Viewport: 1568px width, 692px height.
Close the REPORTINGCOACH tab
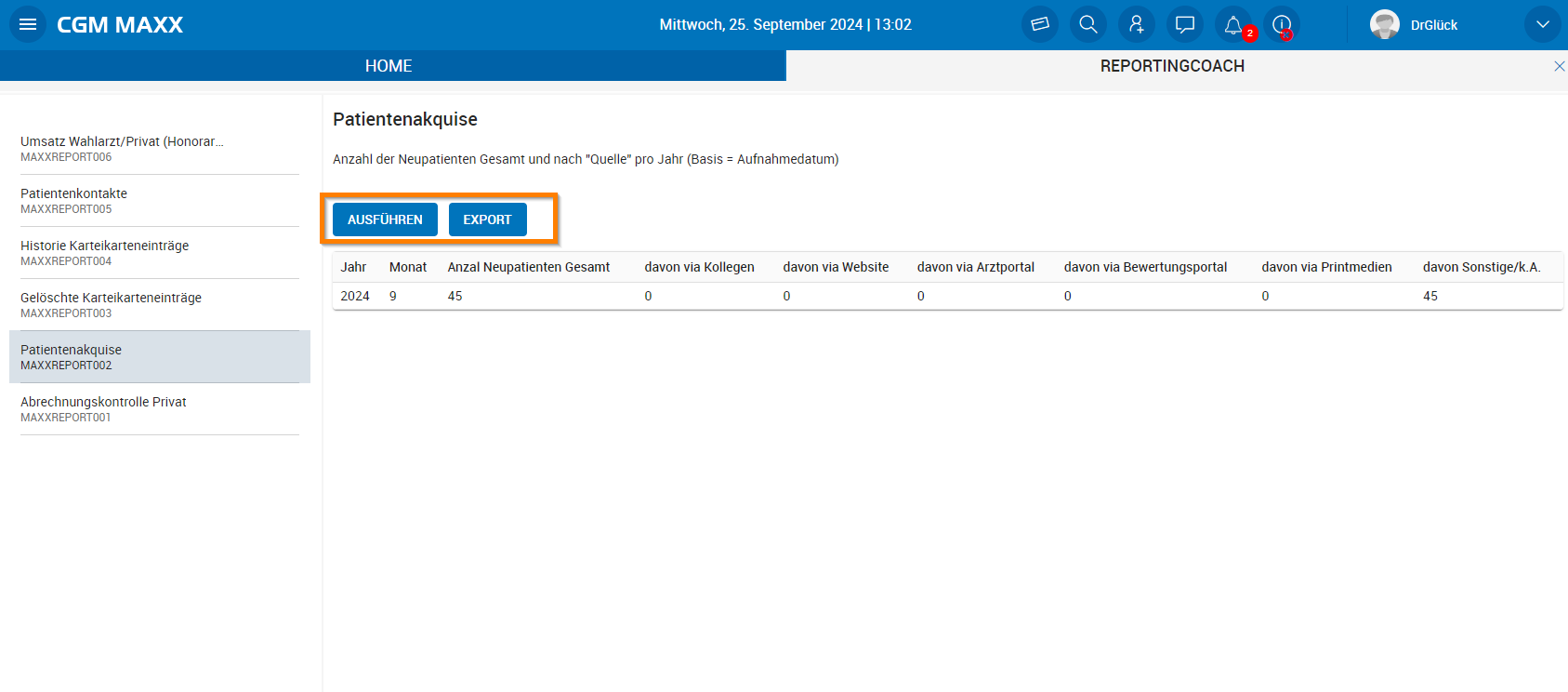click(x=1560, y=66)
